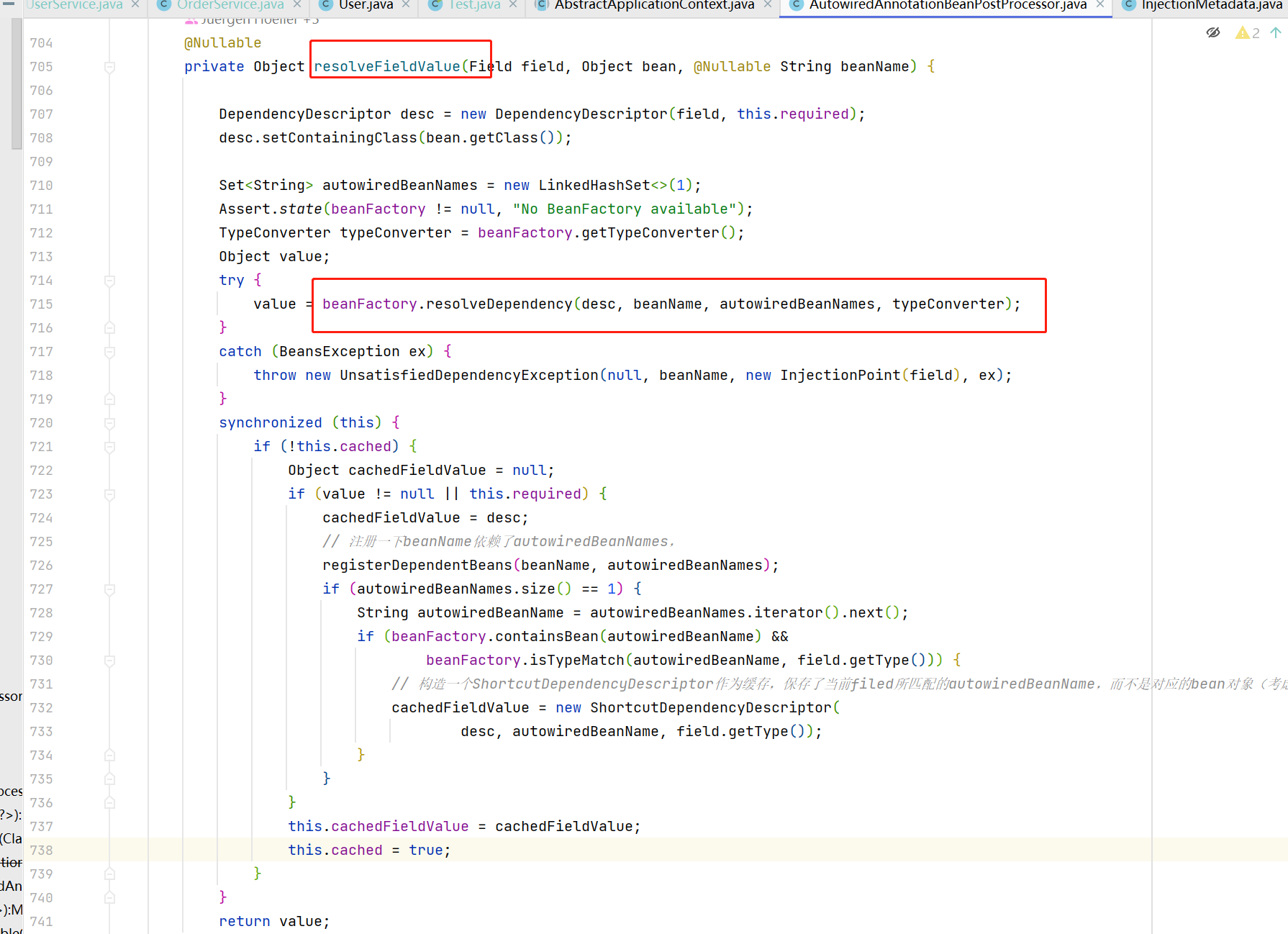Click line number 715 in the gutter
Image resolution: width=1288 pixels, height=934 pixels.
[42, 304]
